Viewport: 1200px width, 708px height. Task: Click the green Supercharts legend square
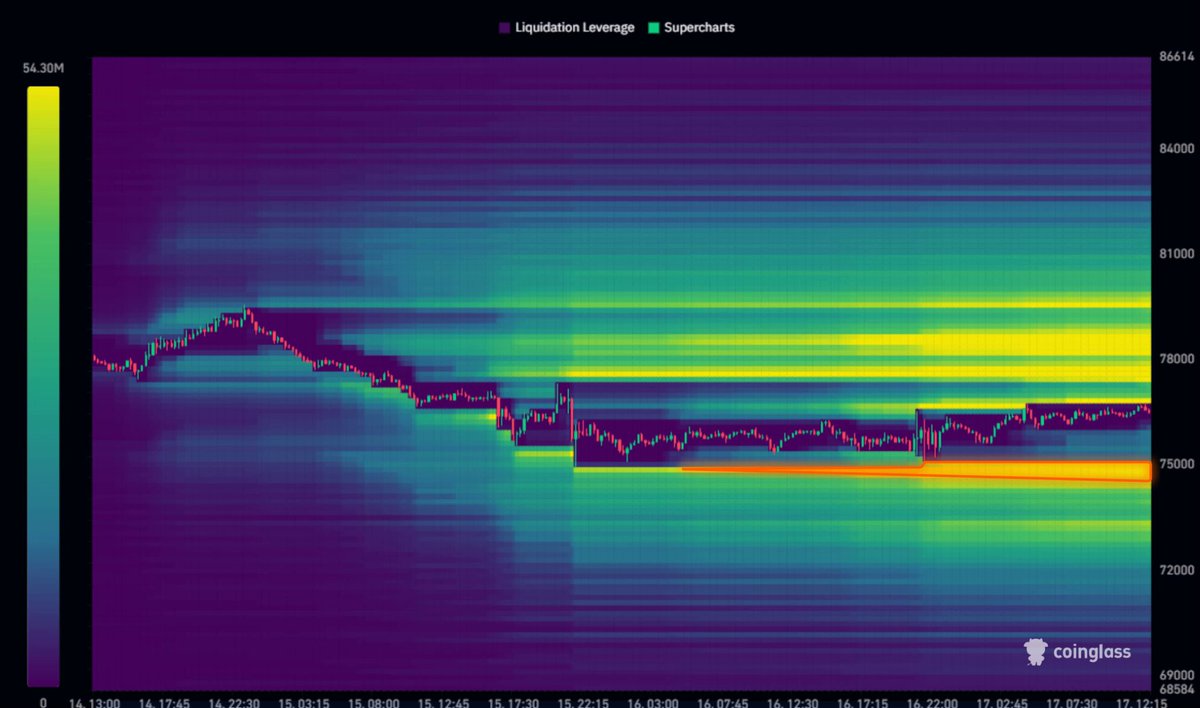point(654,28)
